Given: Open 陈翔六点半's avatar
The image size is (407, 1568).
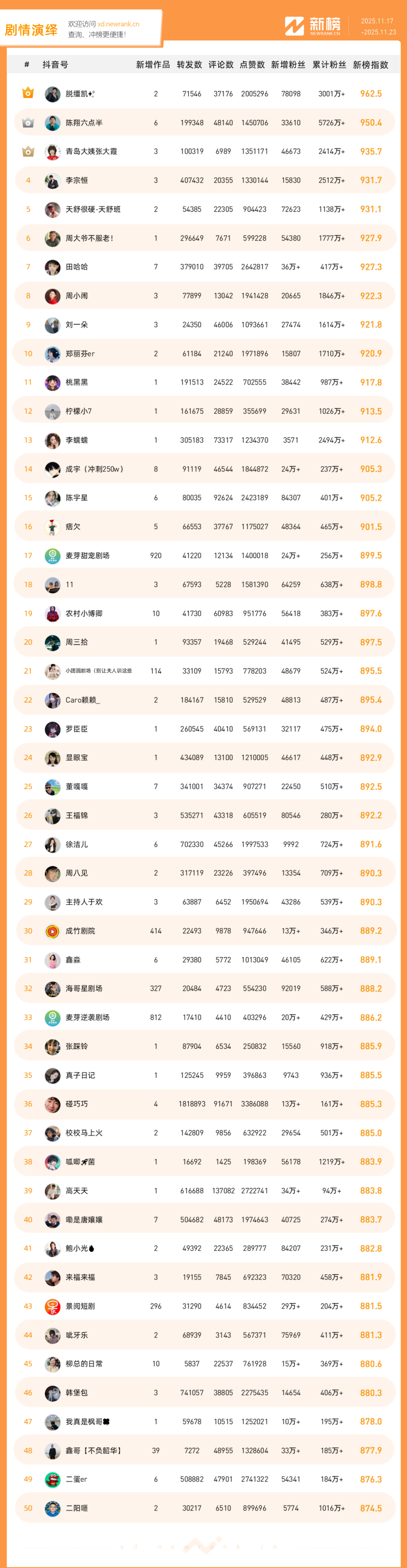Looking at the screenshot, I should point(52,123).
